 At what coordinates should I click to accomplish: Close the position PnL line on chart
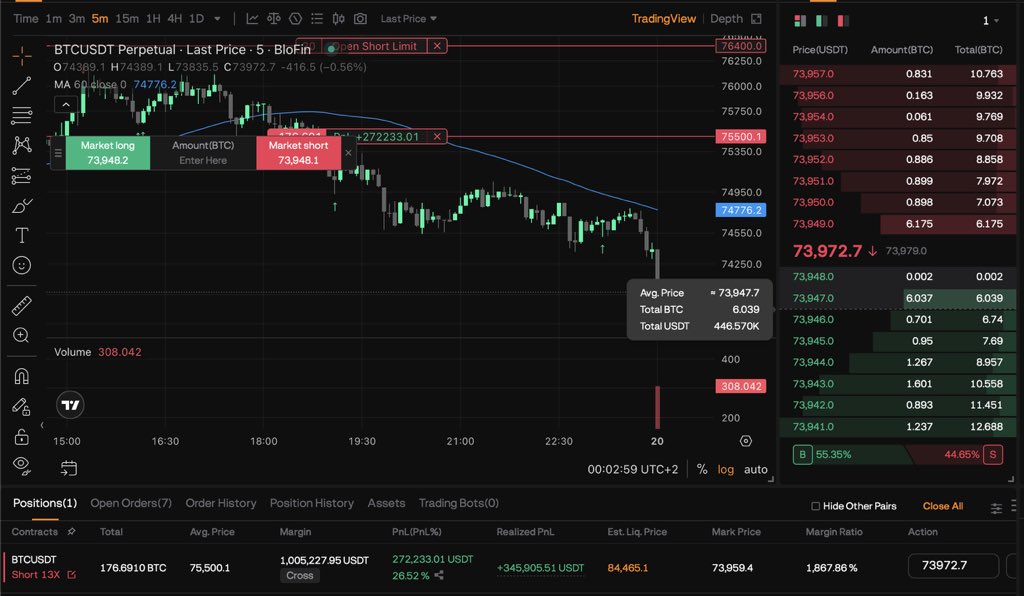coord(437,136)
